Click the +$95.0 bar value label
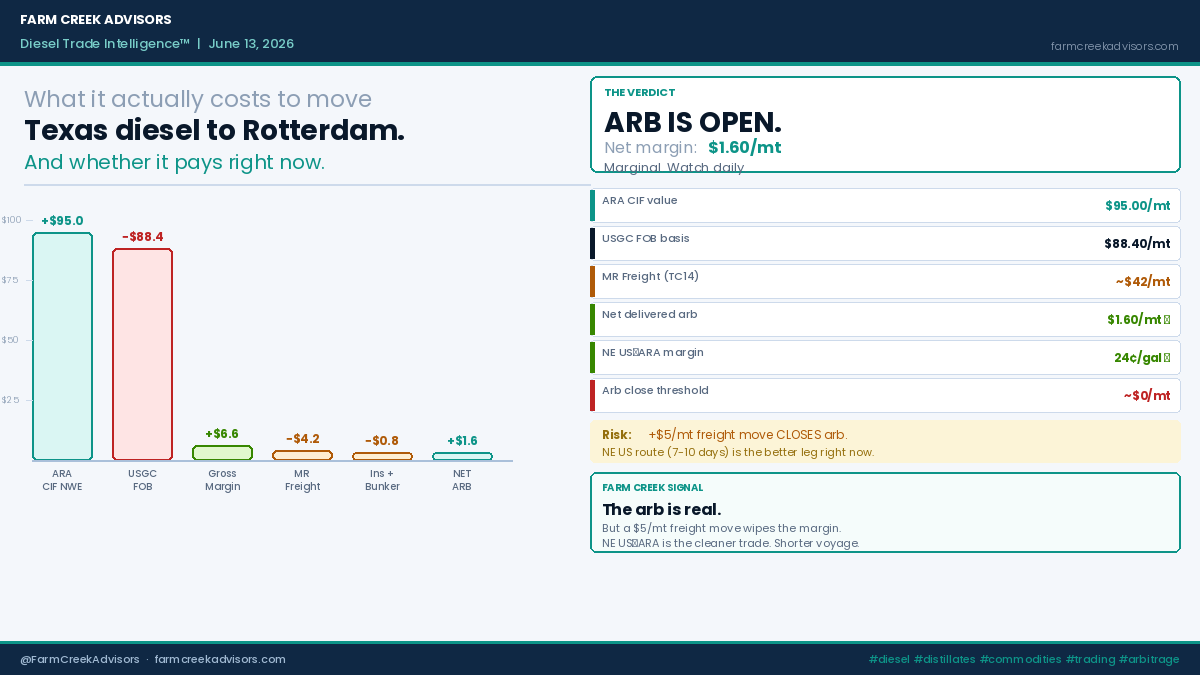This screenshot has height=675, width=1200. pos(62,221)
